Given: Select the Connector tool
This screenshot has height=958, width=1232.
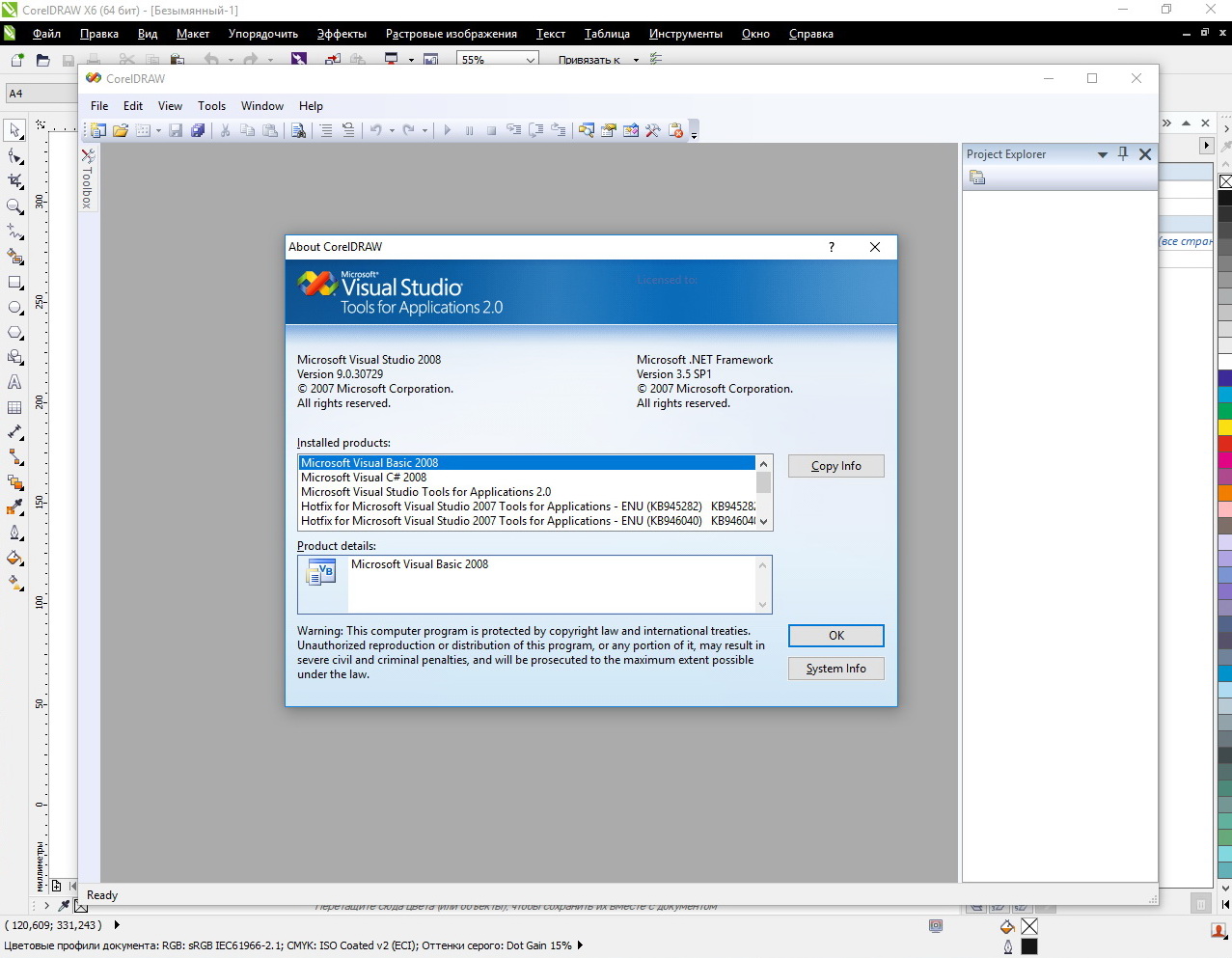Looking at the screenshot, I should 14,458.
